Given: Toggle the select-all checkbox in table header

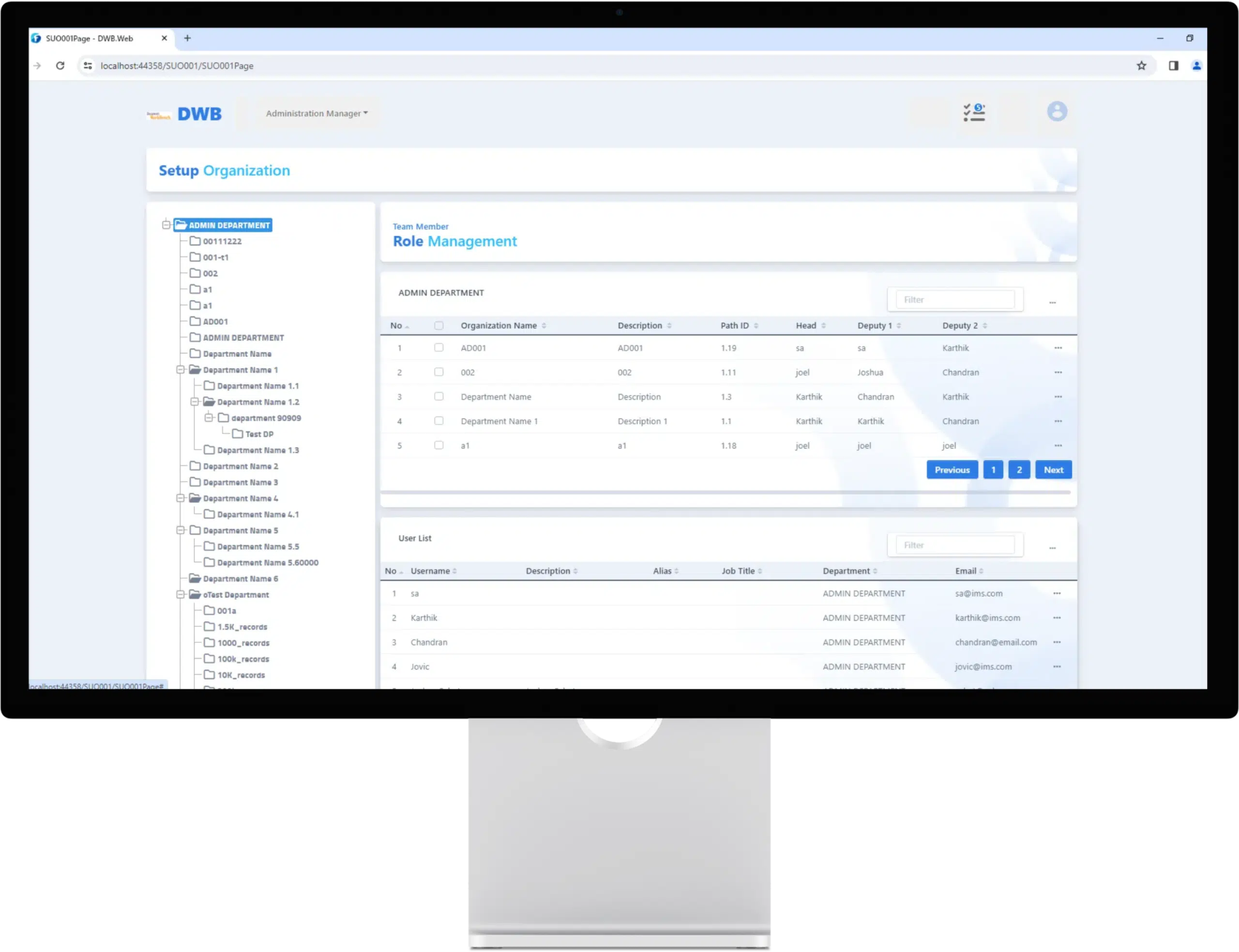Looking at the screenshot, I should point(438,326).
